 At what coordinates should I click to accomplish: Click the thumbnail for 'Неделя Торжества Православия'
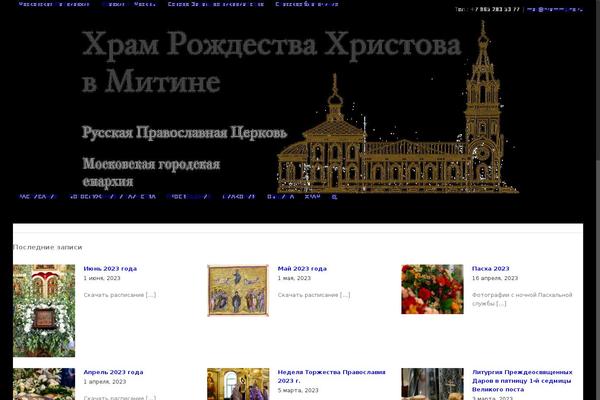[x=238, y=384]
